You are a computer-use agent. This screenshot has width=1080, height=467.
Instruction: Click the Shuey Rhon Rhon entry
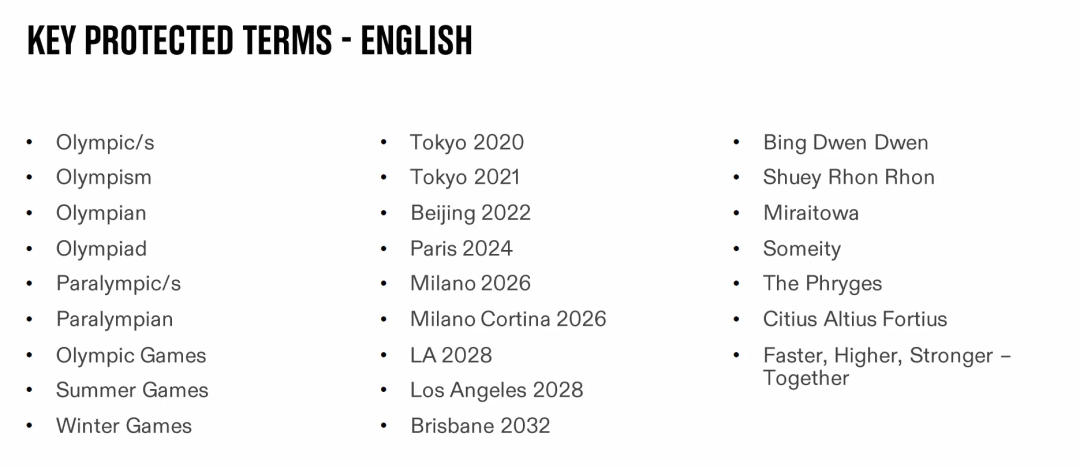tap(849, 178)
